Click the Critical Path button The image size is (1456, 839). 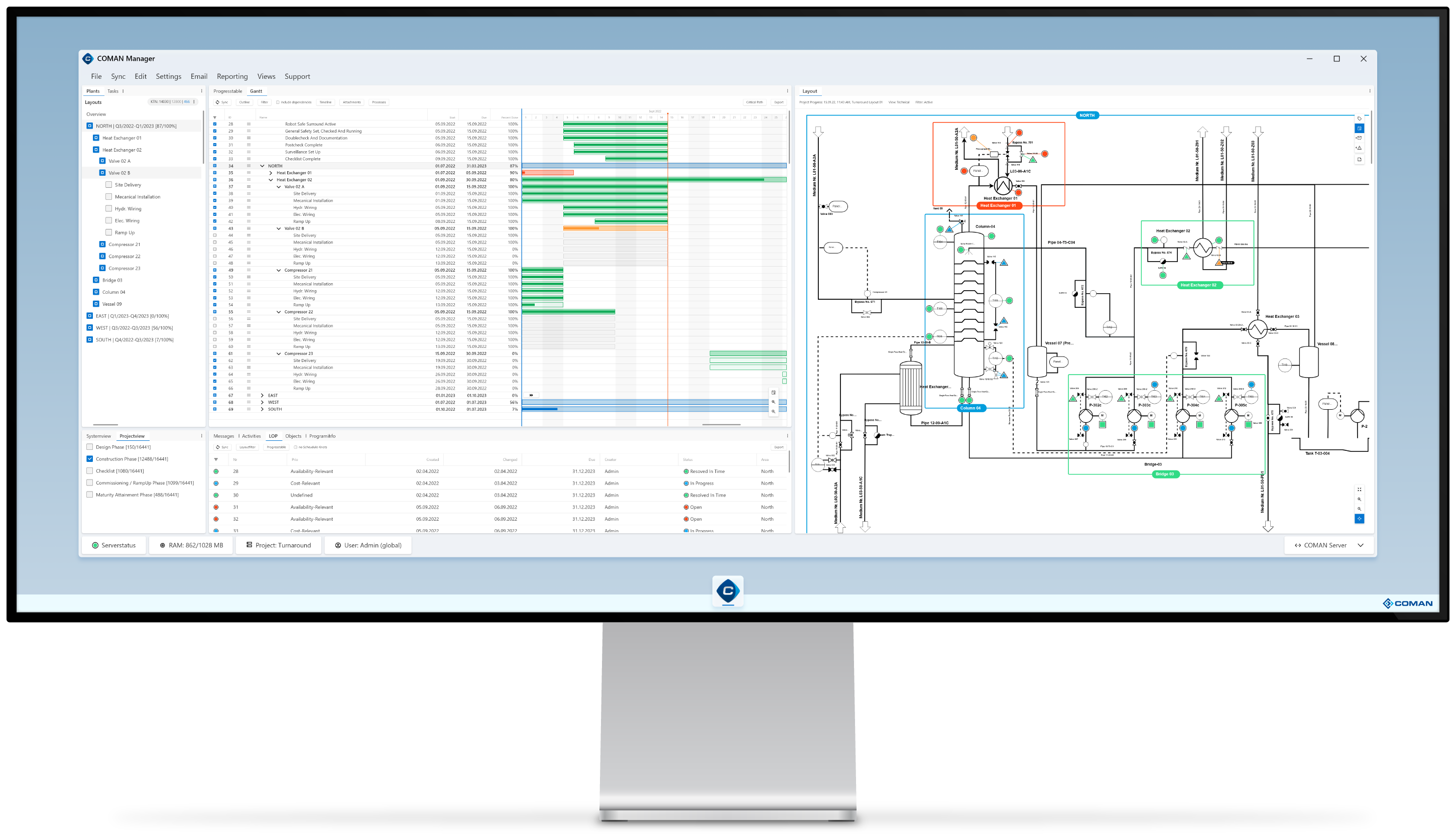[x=754, y=102]
